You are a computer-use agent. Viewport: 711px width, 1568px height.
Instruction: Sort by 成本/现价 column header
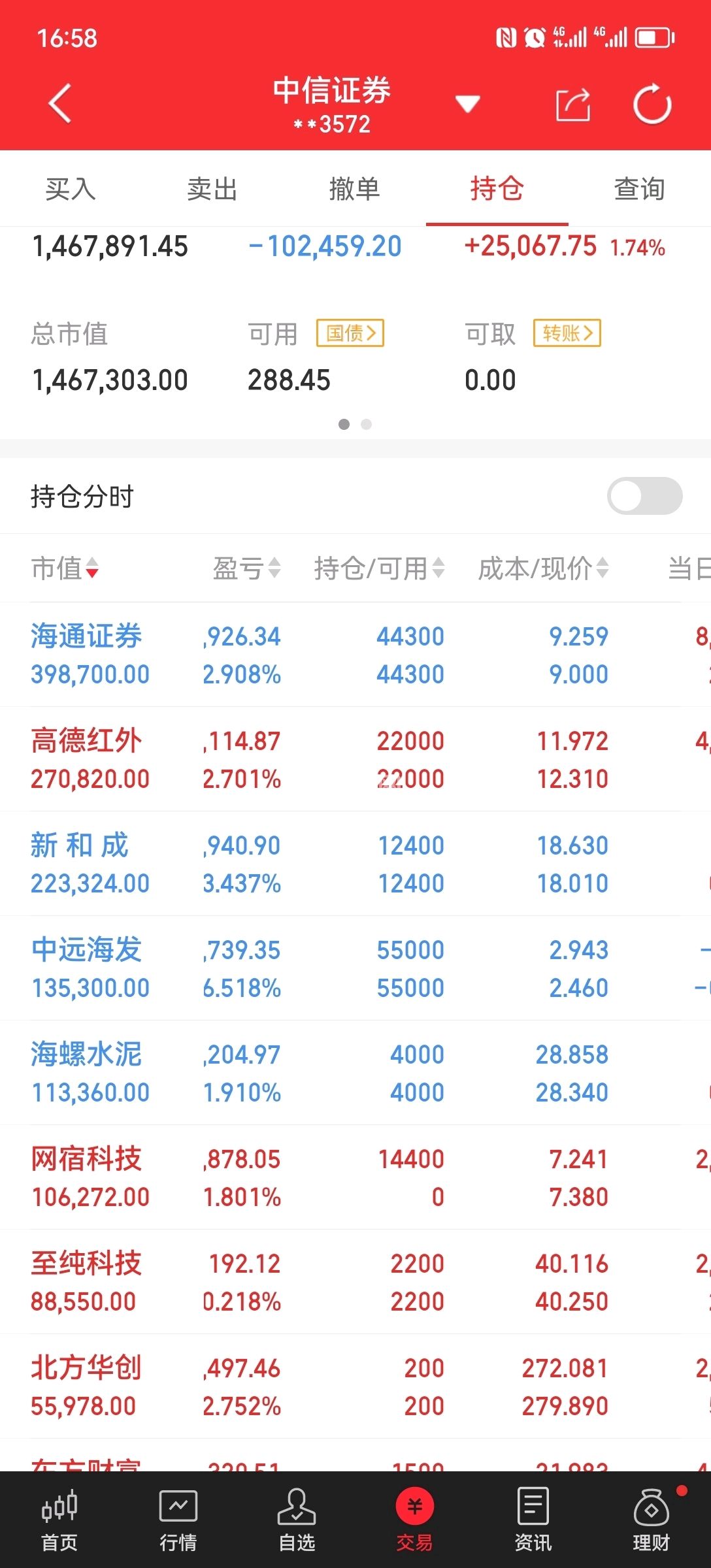coord(542,568)
